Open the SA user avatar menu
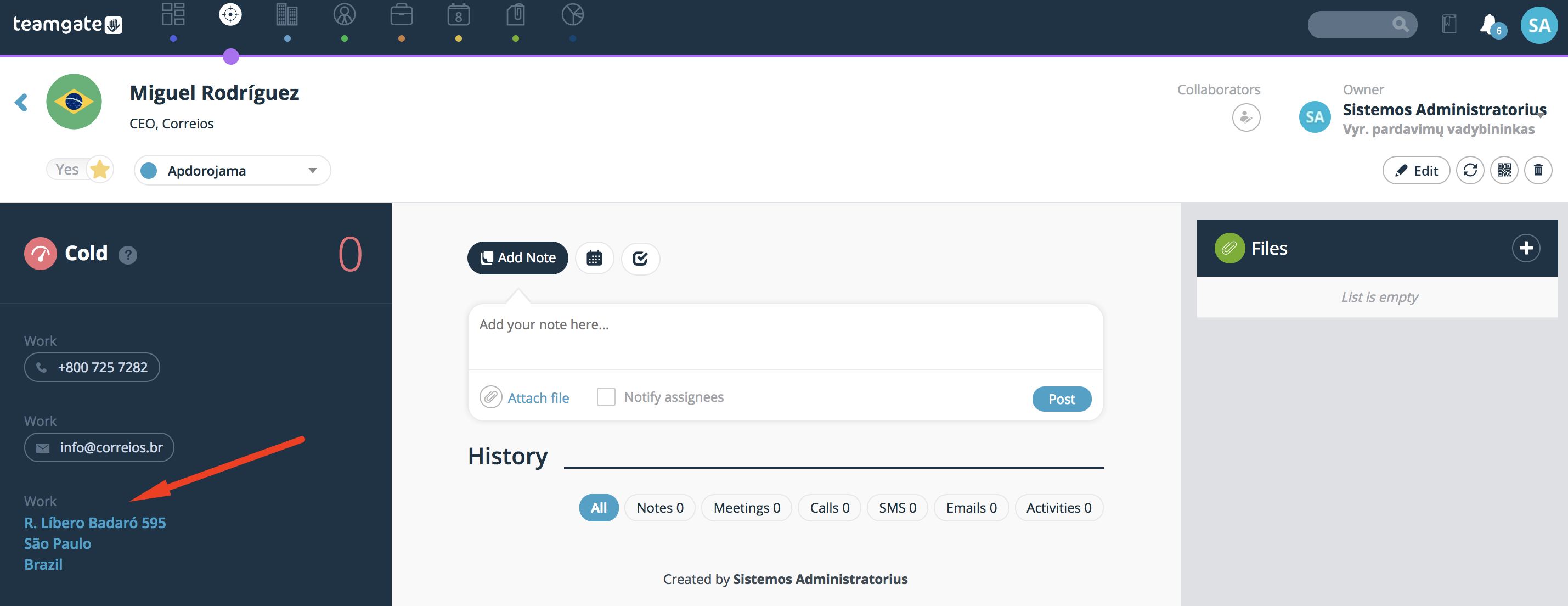Image resolution: width=1568 pixels, height=606 pixels. tap(1539, 26)
